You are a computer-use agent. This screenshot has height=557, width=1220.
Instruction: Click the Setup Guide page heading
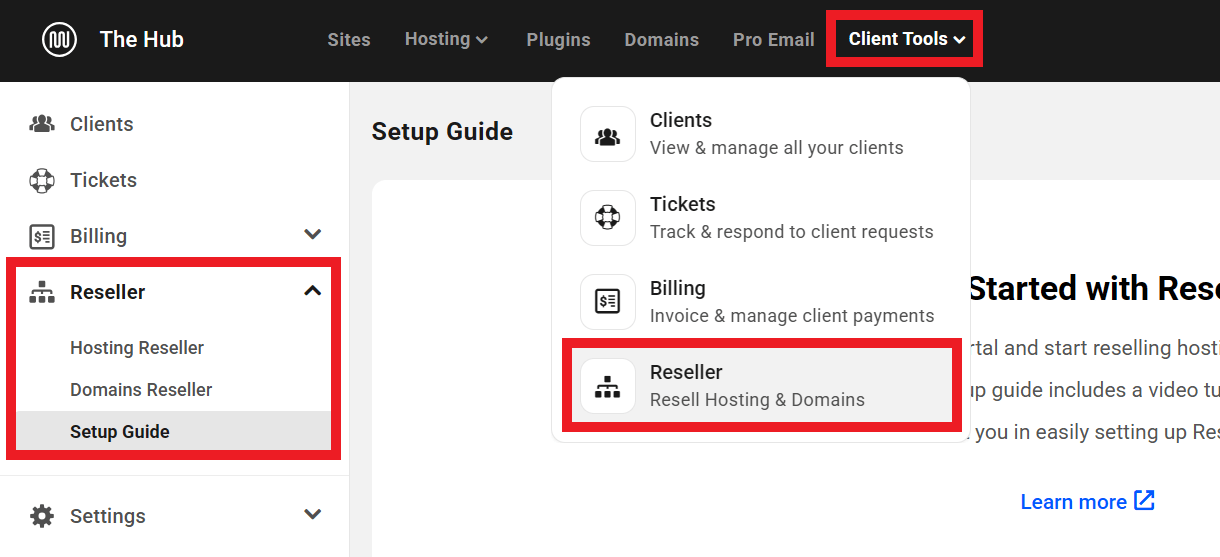(442, 132)
